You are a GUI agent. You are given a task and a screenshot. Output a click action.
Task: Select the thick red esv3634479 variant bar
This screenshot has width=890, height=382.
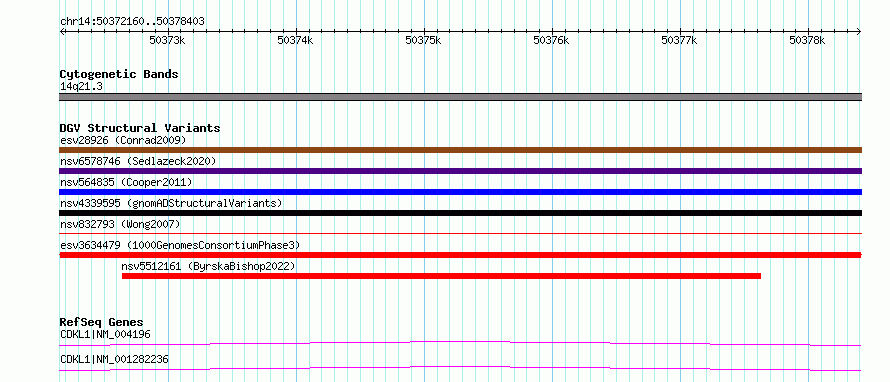(x=460, y=255)
